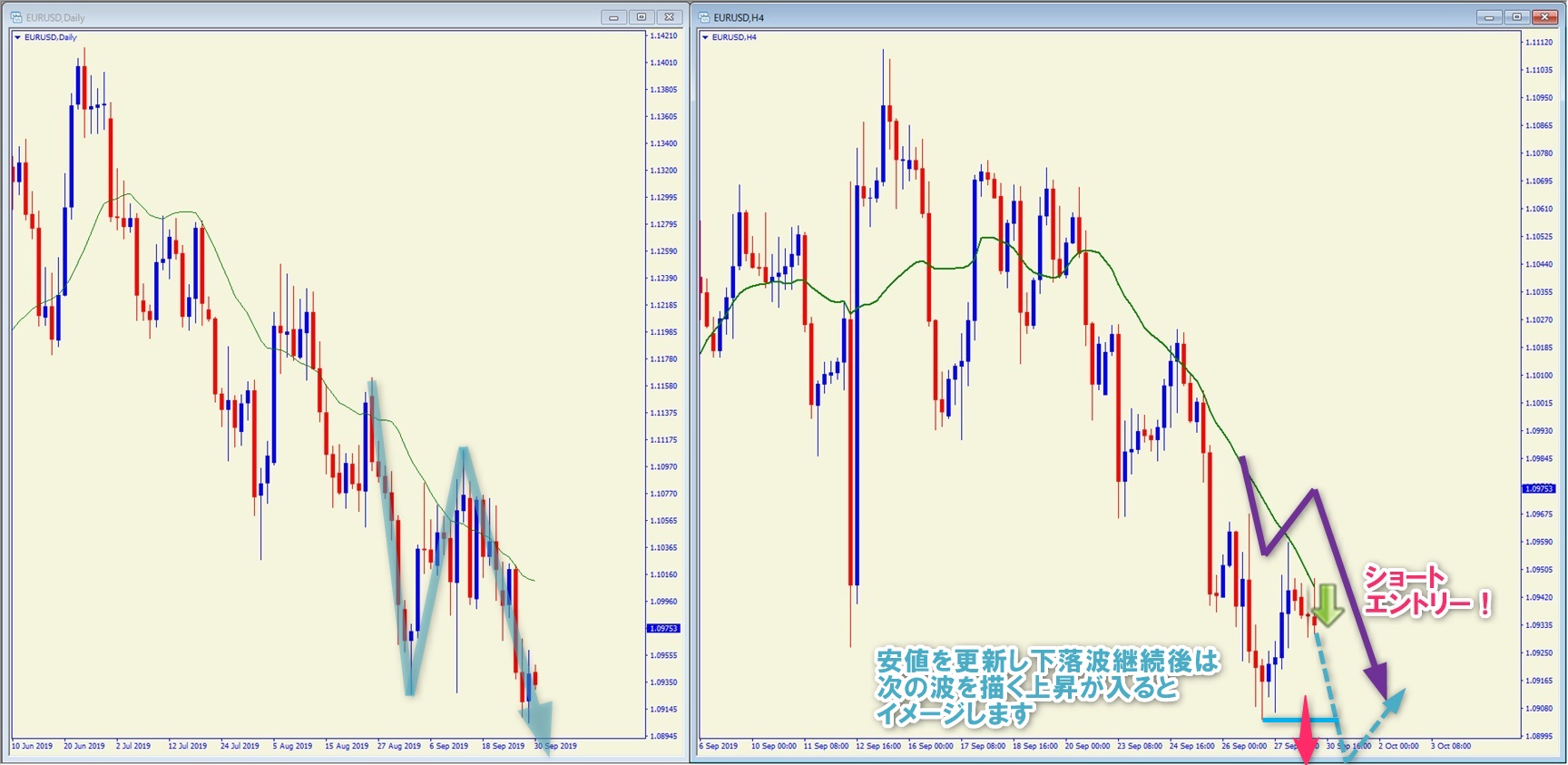Image resolution: width=1568 pixels, height=765 pixels.
Task: Click the 10 Jun 2019 date on the Daily time axis
Action: point(32,746)
